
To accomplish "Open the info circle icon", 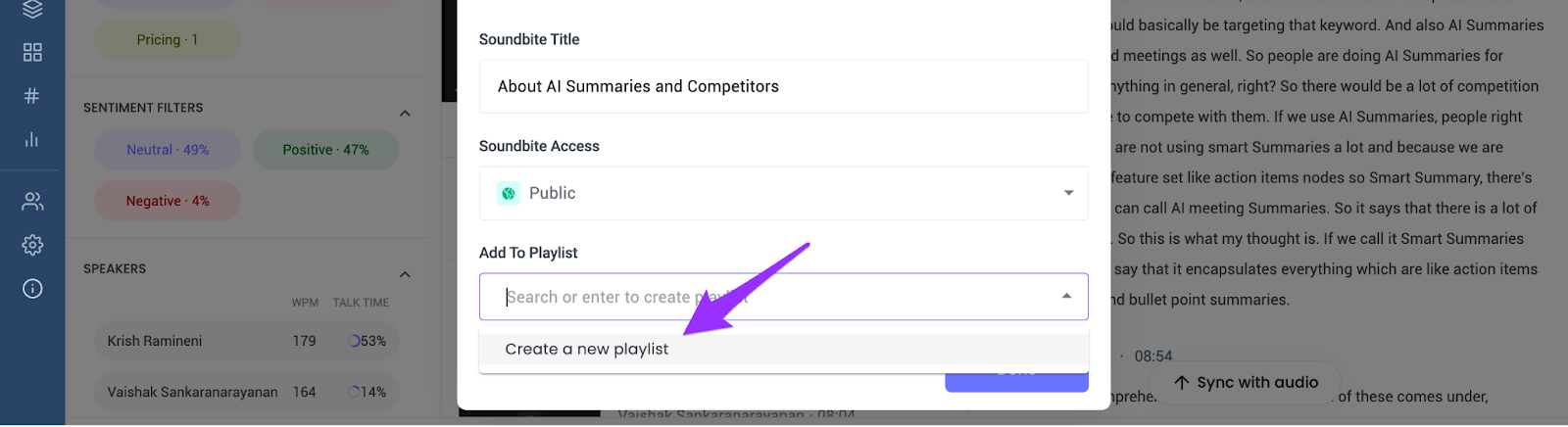I will click(x=32, y=289).
